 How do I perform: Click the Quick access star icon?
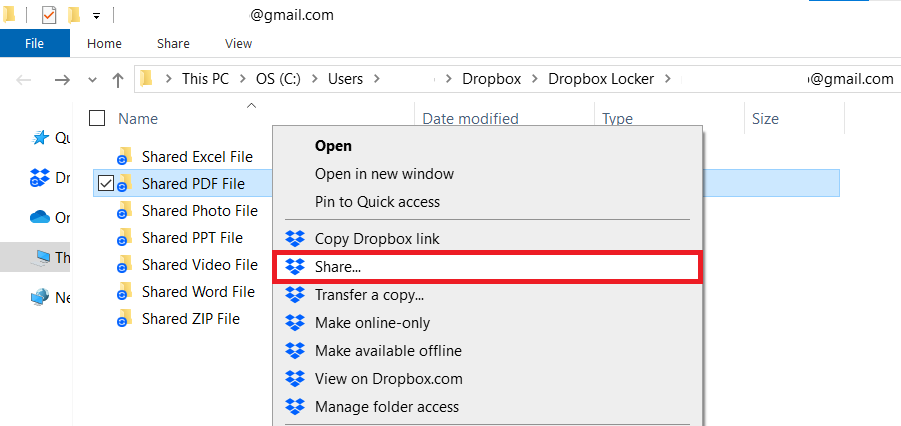coord(40,138)
